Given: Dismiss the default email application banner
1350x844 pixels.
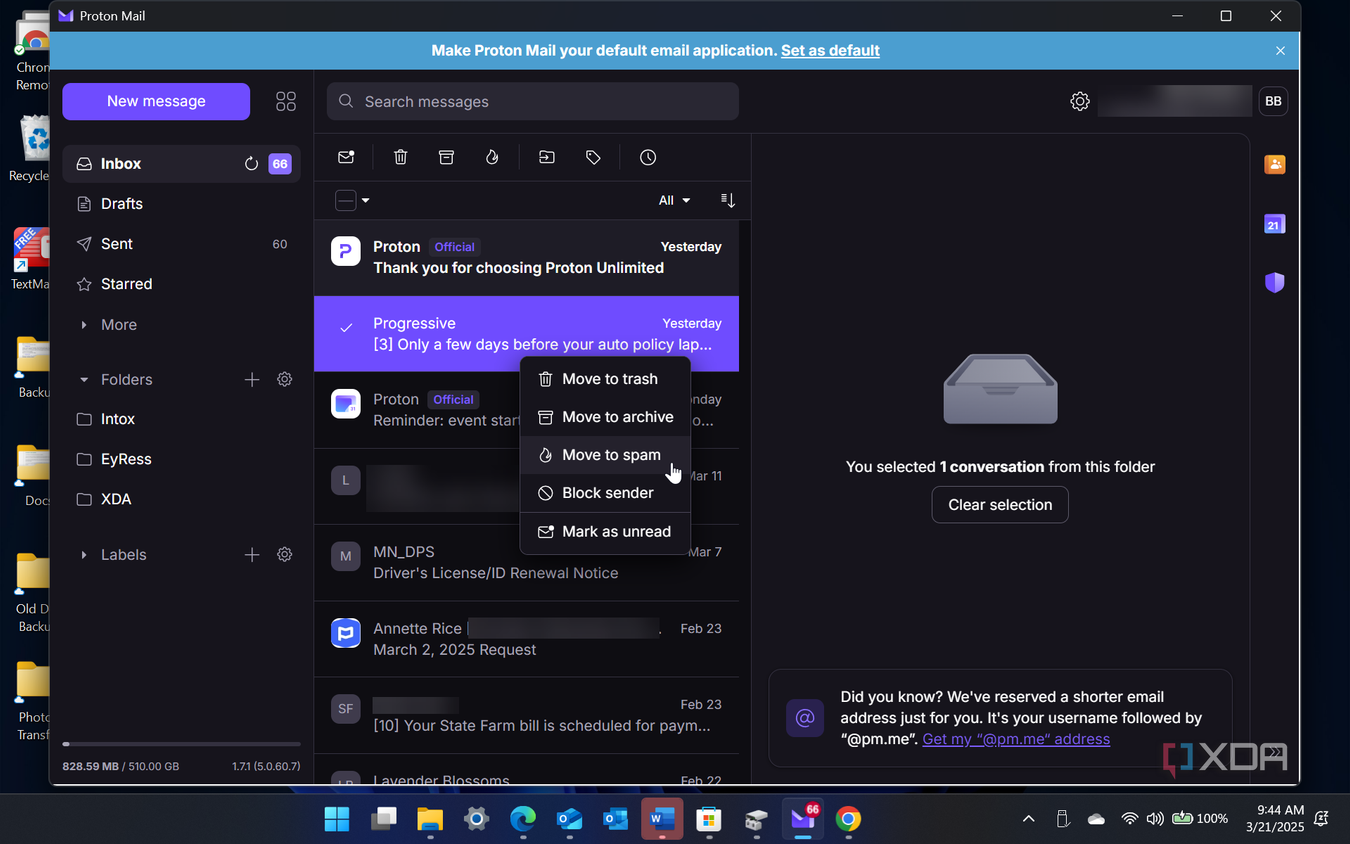Looking at the screenshot, I should (1280, 50).
